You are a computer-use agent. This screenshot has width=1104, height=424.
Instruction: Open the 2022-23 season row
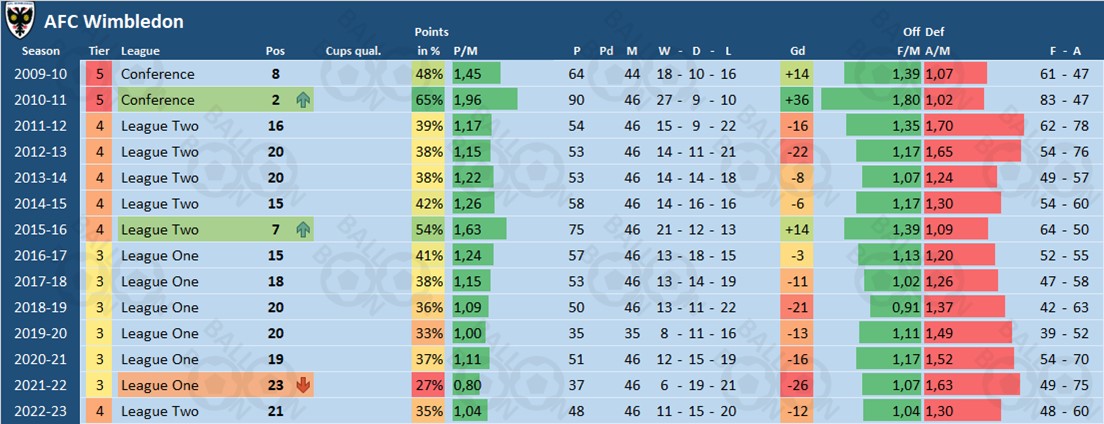(40, 412)
